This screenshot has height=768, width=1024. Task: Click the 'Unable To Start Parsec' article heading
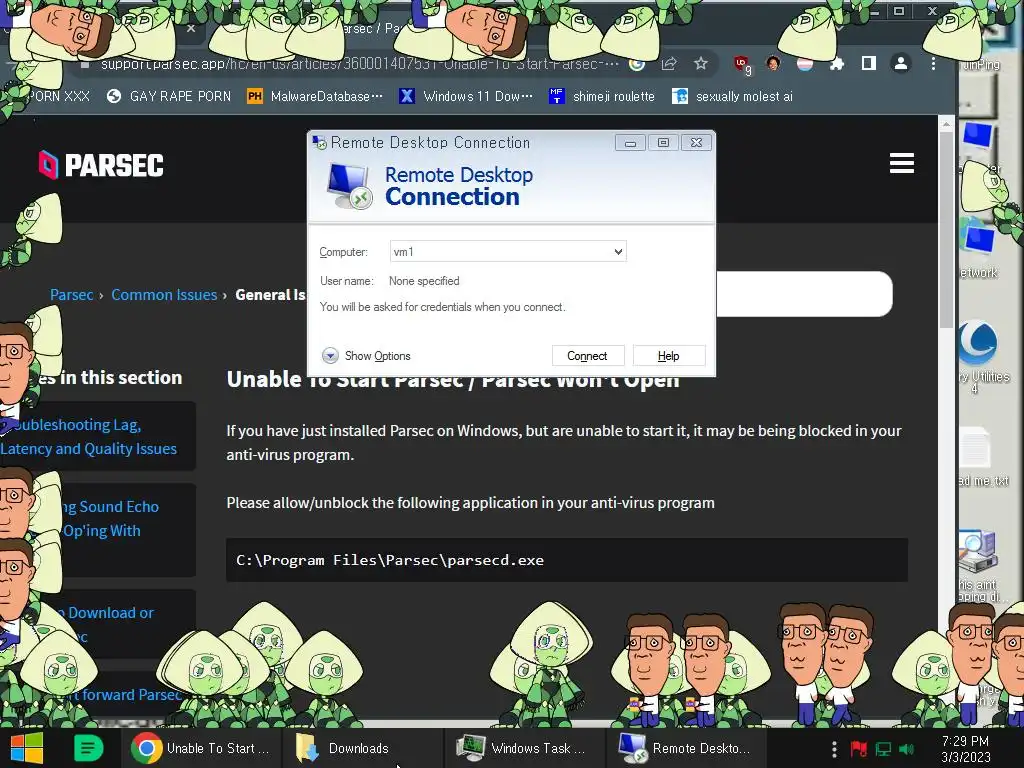tap(453, 381)
